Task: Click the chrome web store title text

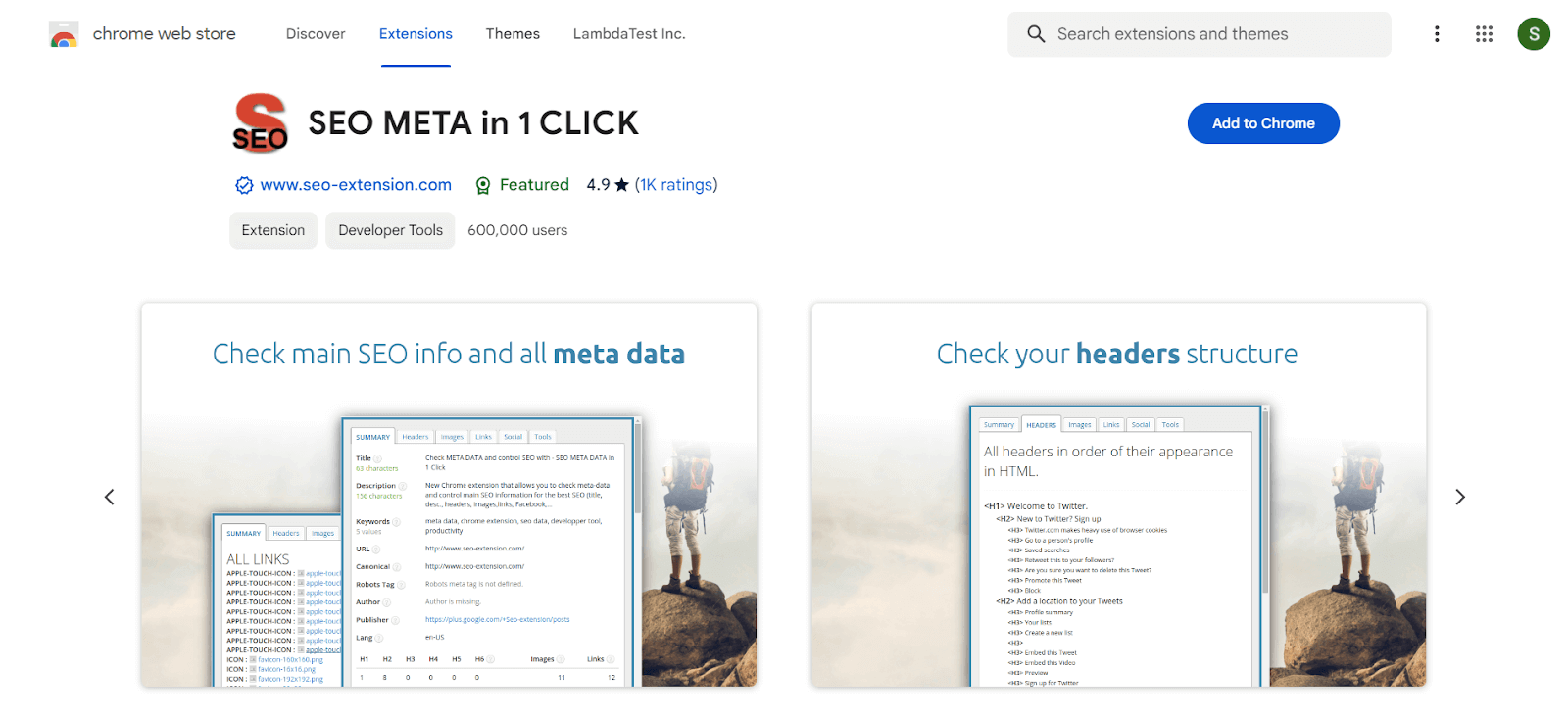Action: (x=165, y=34)
